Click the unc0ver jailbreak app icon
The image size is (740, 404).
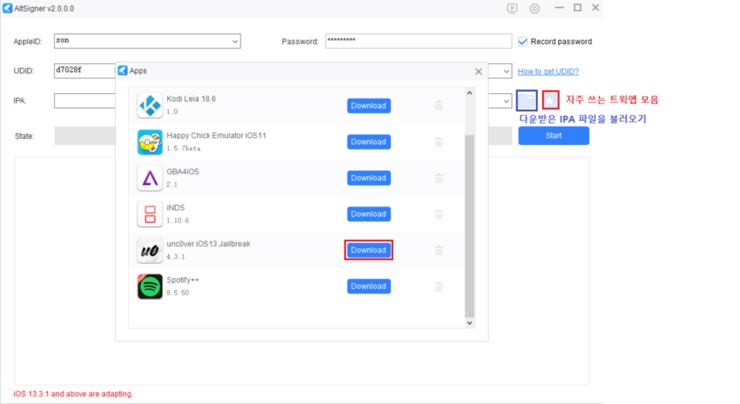tap(150, 251)
